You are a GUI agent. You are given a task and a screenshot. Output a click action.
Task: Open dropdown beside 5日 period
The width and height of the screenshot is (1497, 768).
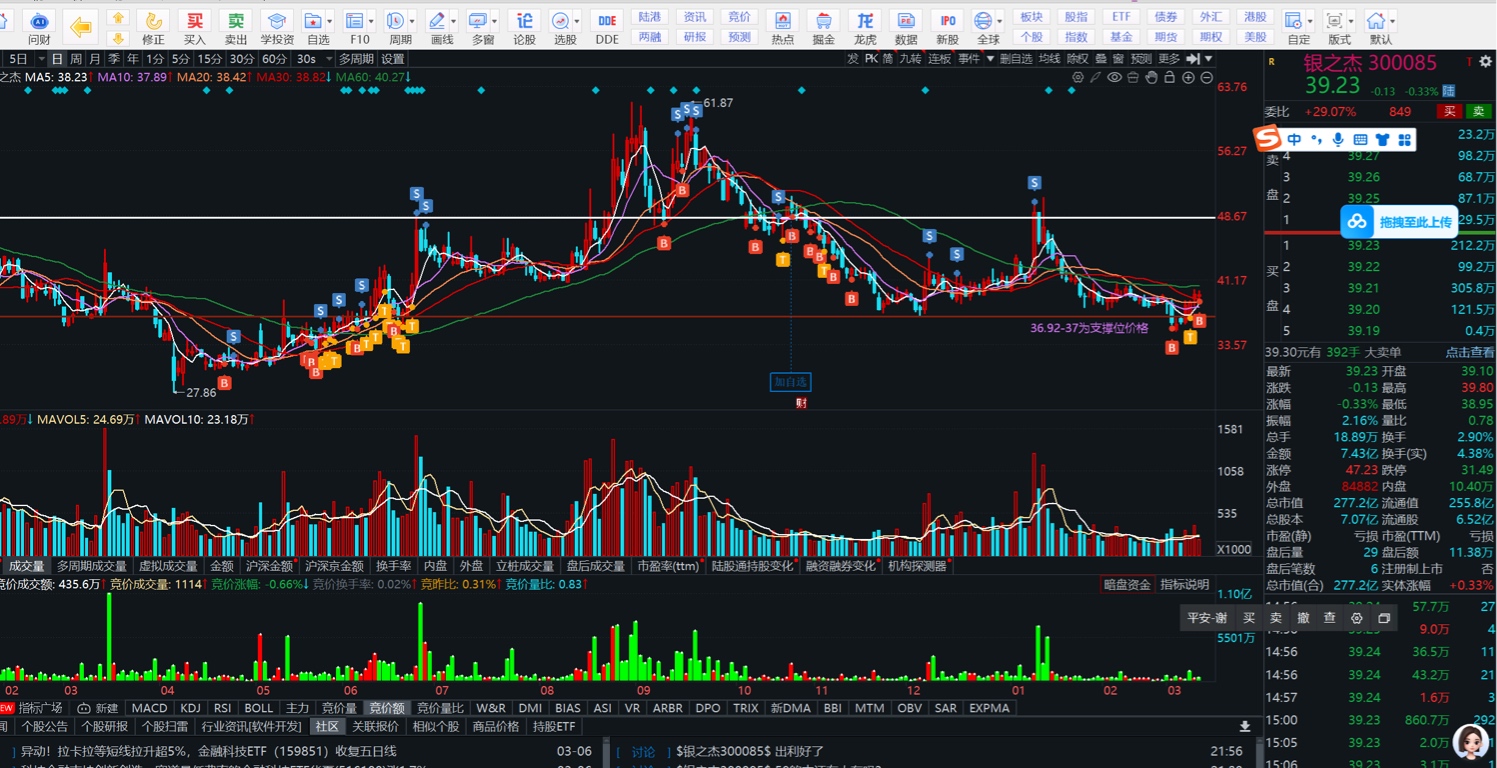pyautogui.click(x=40, y=59)
